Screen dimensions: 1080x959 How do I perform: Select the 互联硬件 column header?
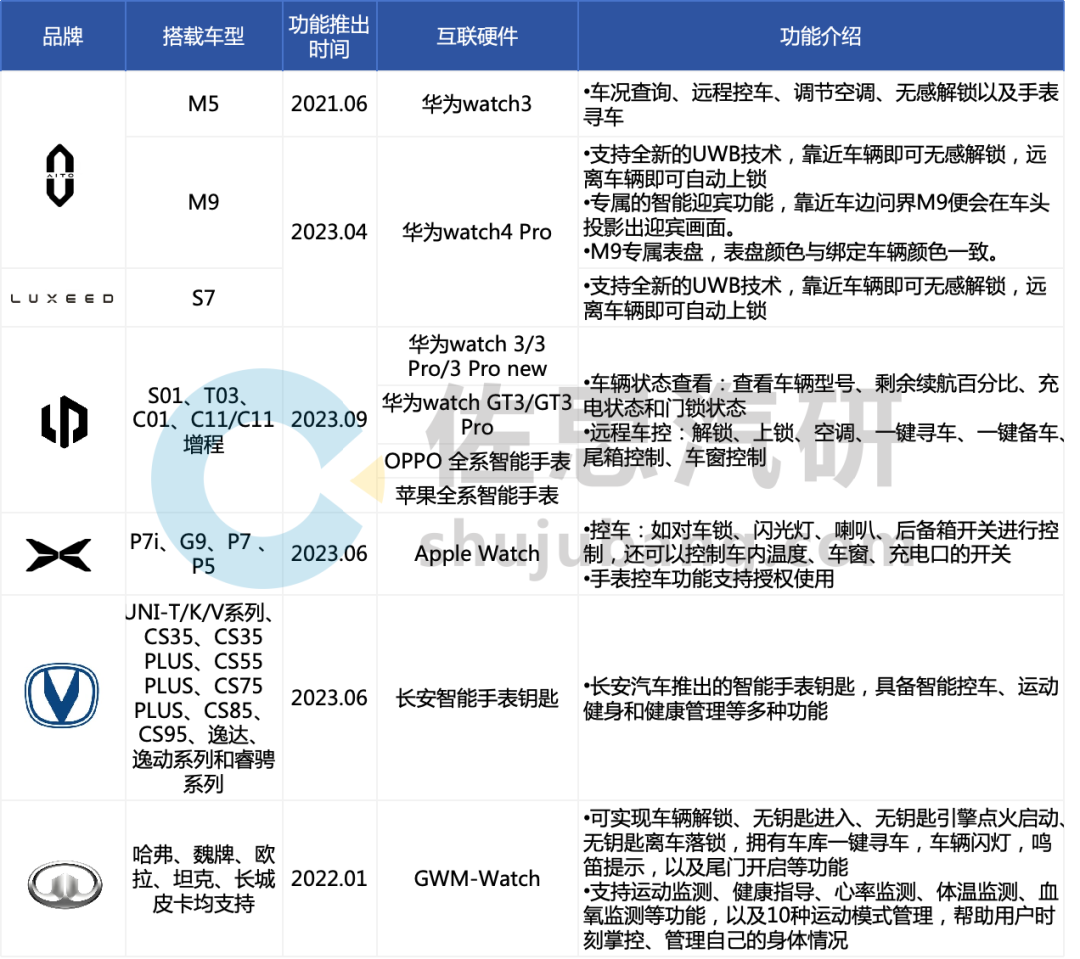coord(477,36)
